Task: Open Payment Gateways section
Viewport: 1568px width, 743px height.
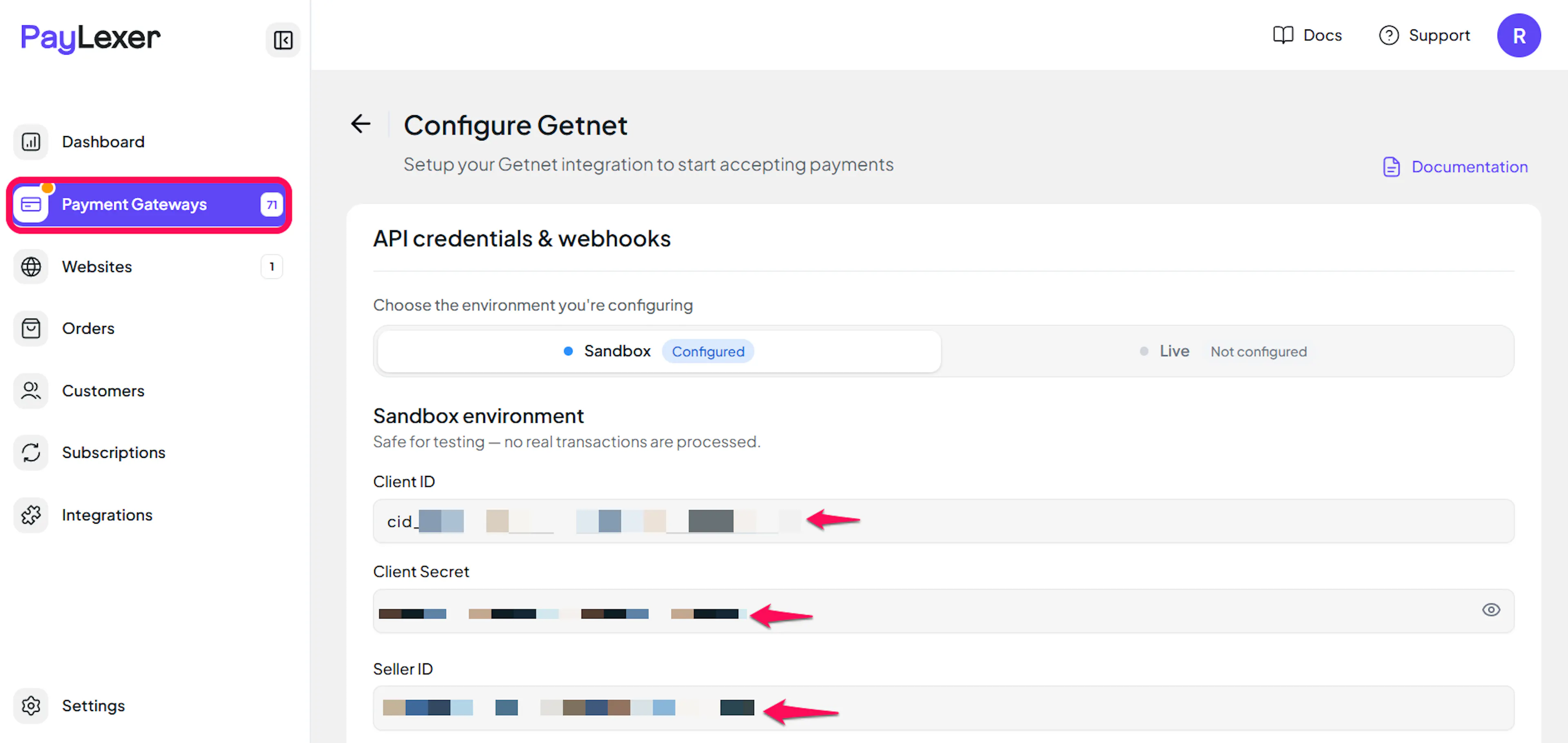Action: tap(149, 205)
